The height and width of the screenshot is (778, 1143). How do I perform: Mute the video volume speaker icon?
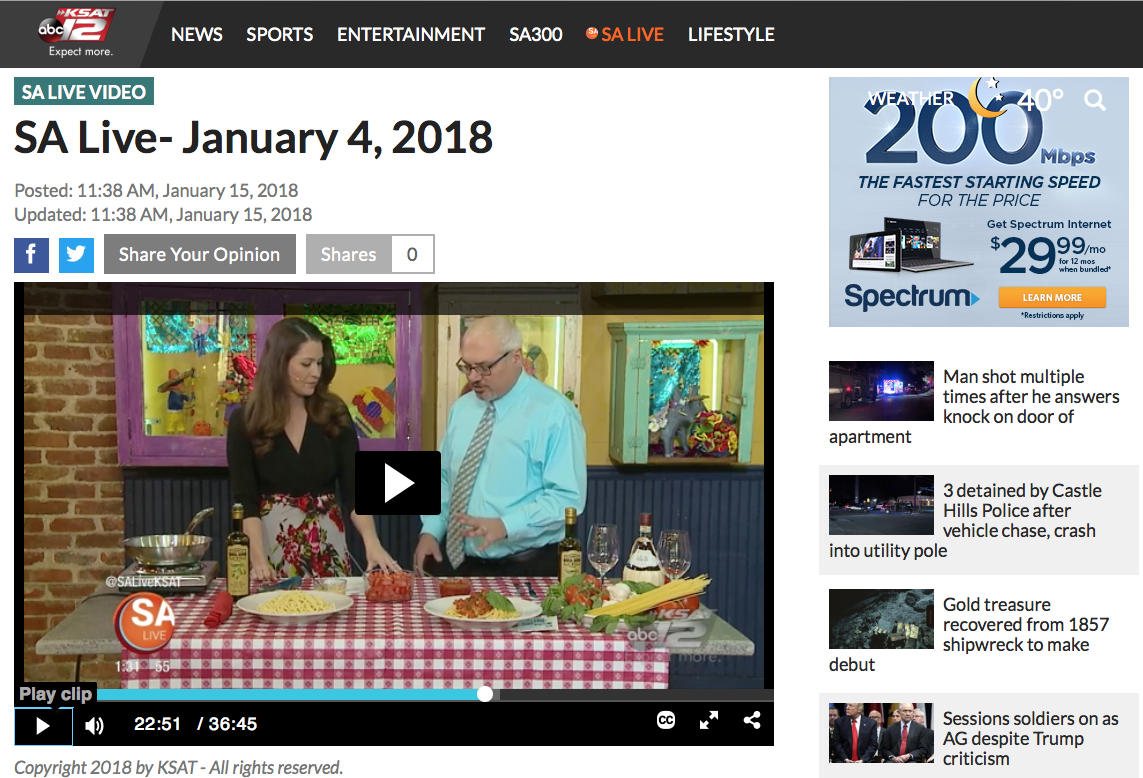pos(95,726)
